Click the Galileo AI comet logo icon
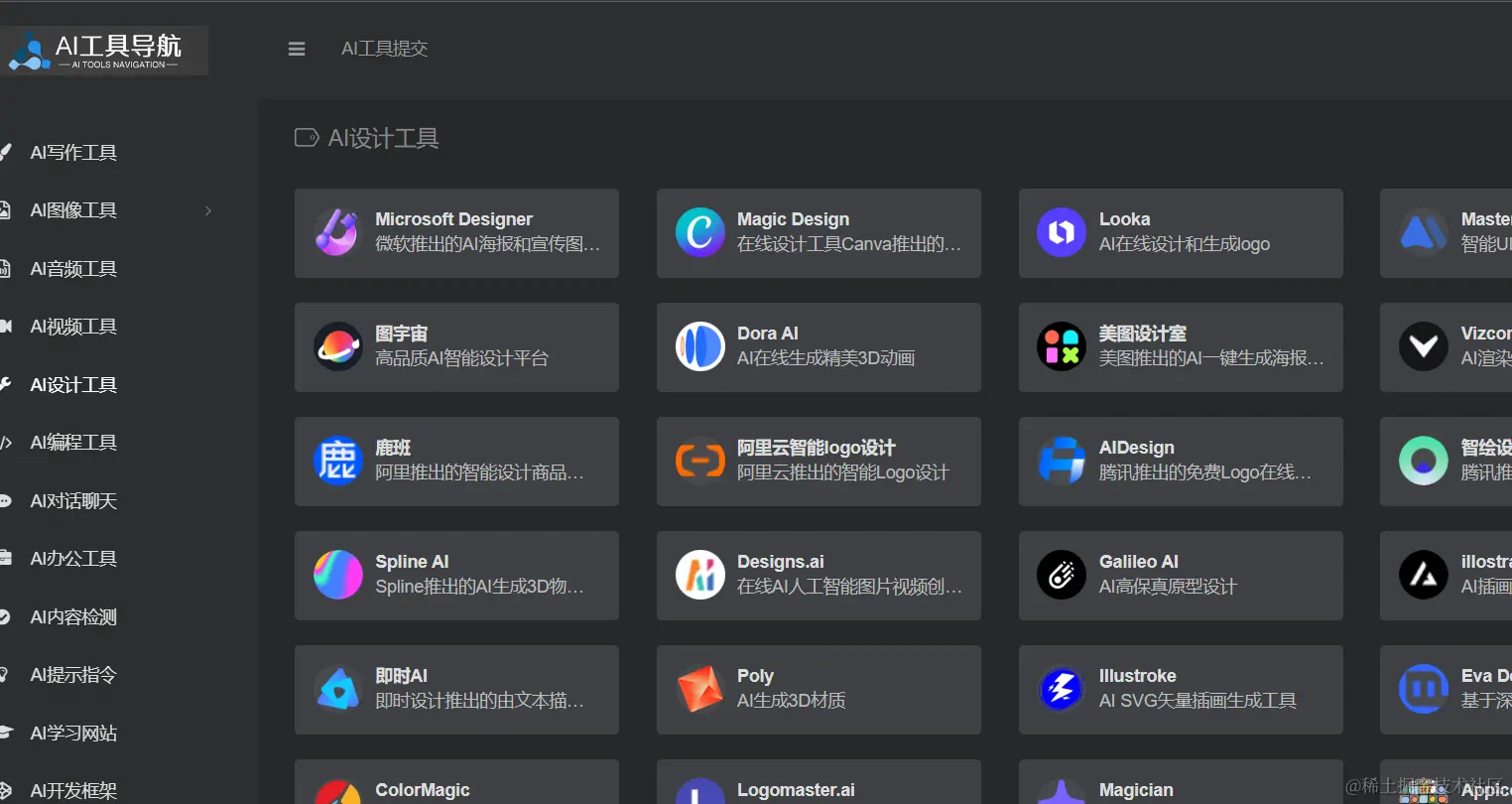 1062,575
